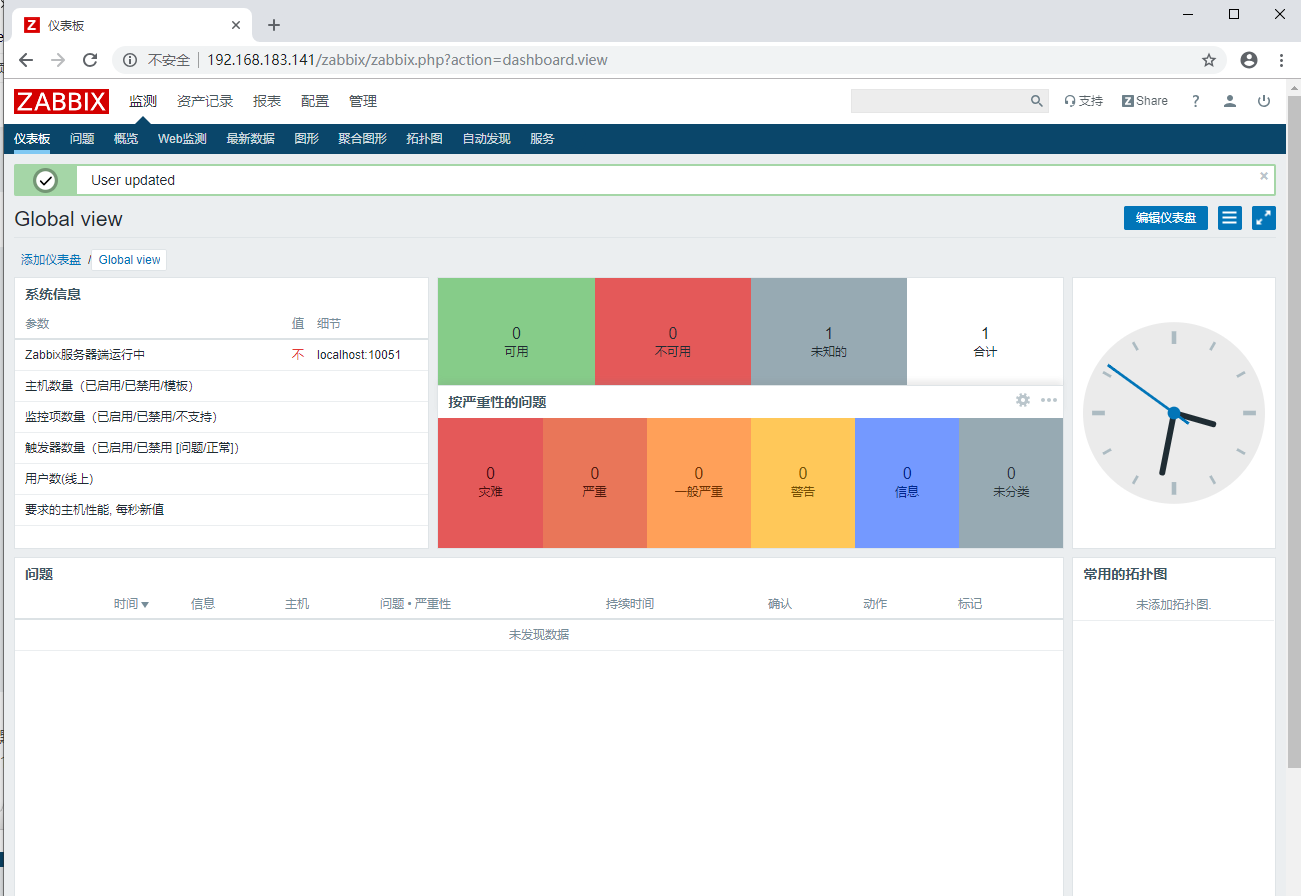This screenshot has height=896, width=1301.
Task: Open the problems widget gear settings
Action: point(1023,400)
